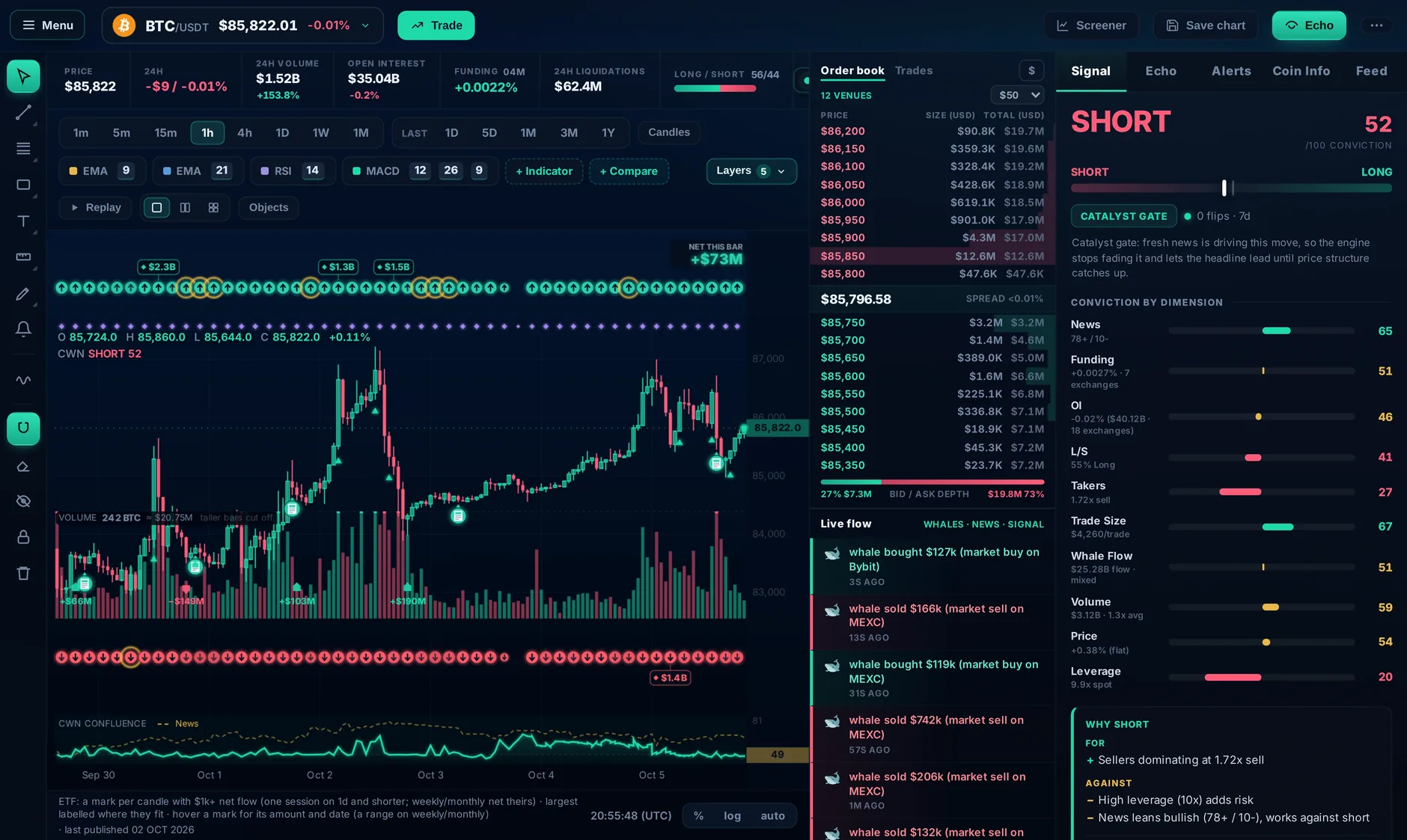Open the Objects panel
Viewport: 1407px width, 840px height.
click(x=268, y=207)
